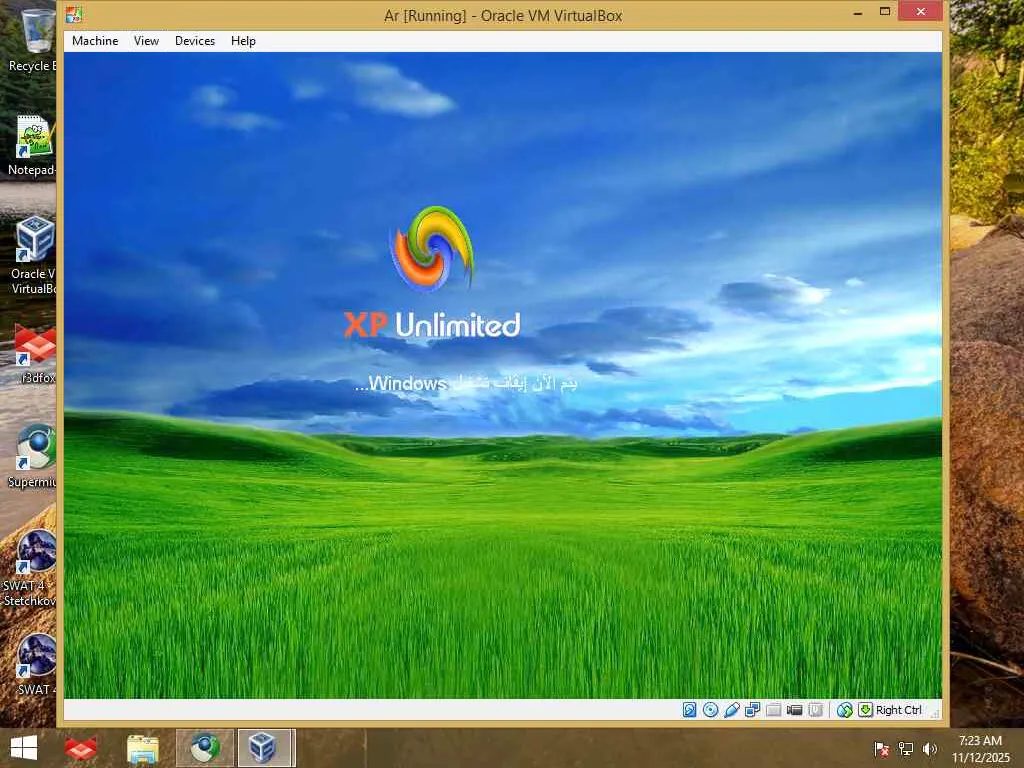Open the Devices menu
The width and height of the screenshot is (1024, 768).
pyautogui.click(x=195, y=40)
